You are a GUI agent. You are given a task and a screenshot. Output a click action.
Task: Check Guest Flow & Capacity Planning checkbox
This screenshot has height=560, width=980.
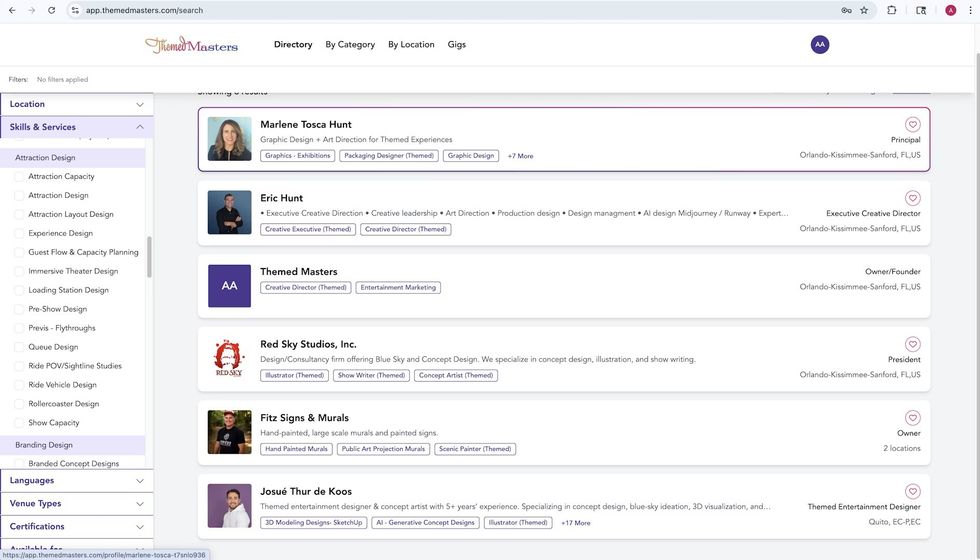point(19,252)
